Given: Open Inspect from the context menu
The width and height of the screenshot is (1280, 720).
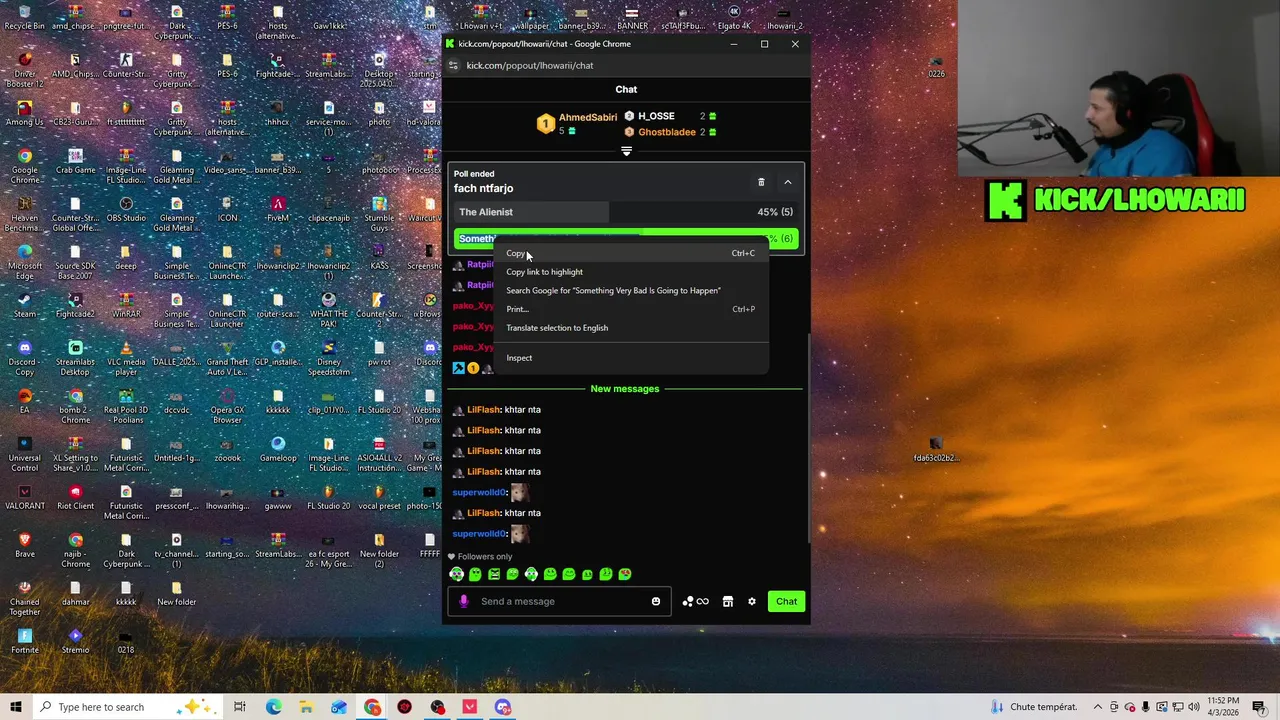Looking at the screenshot, I should click(x=632, y=358).
